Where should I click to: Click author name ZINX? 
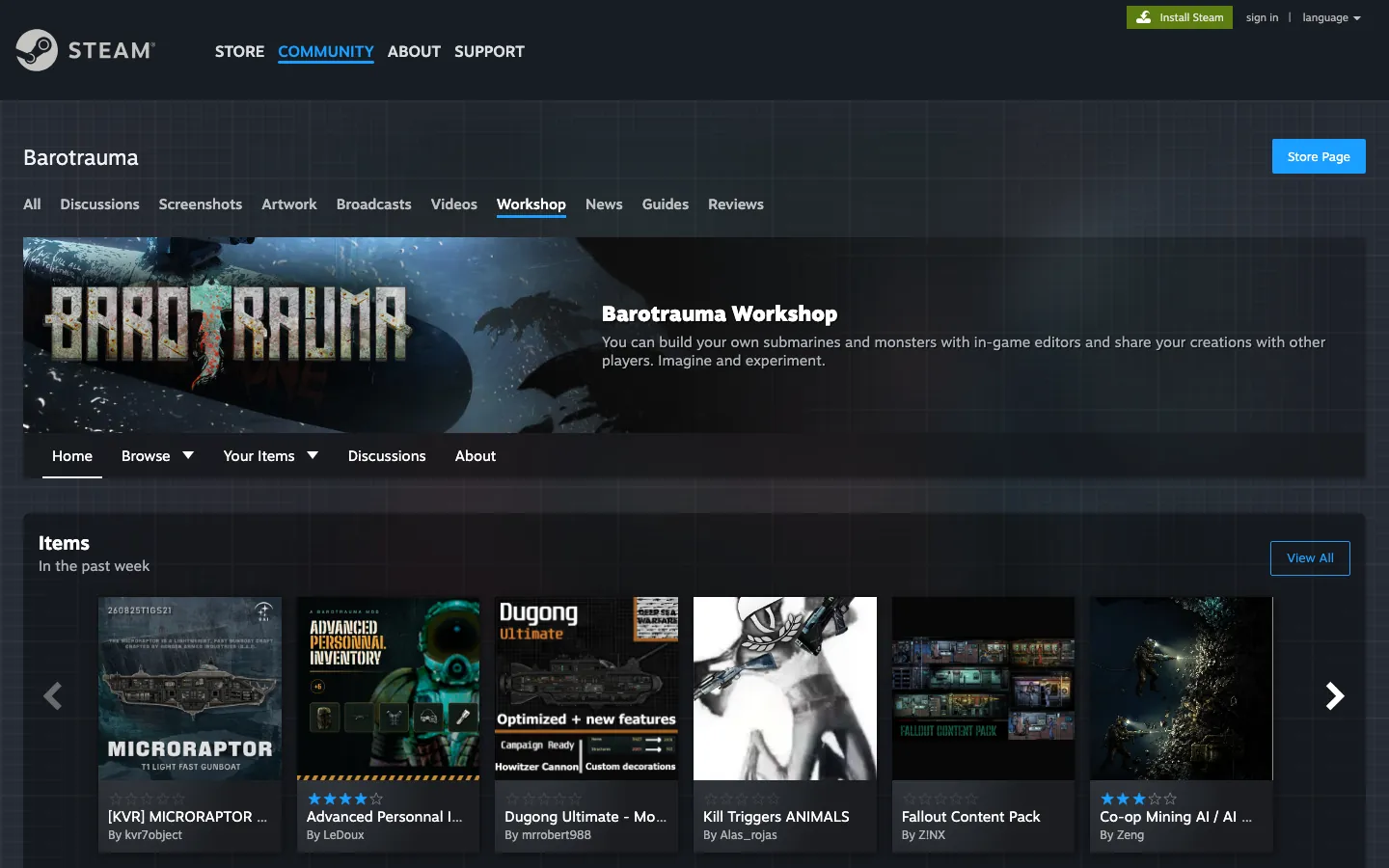coord(932,835)
